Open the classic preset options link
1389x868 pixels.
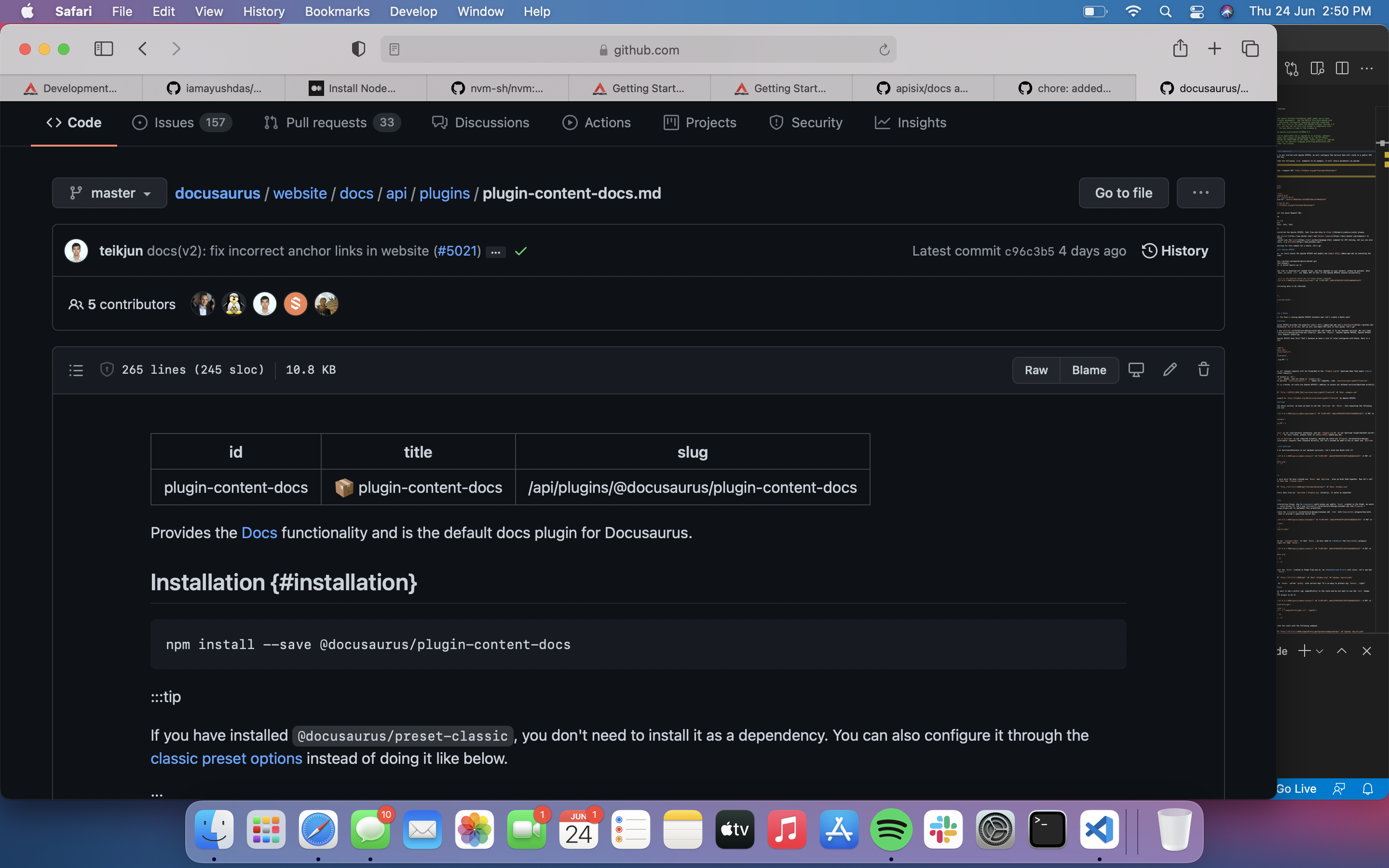click(x=226, y=759)
